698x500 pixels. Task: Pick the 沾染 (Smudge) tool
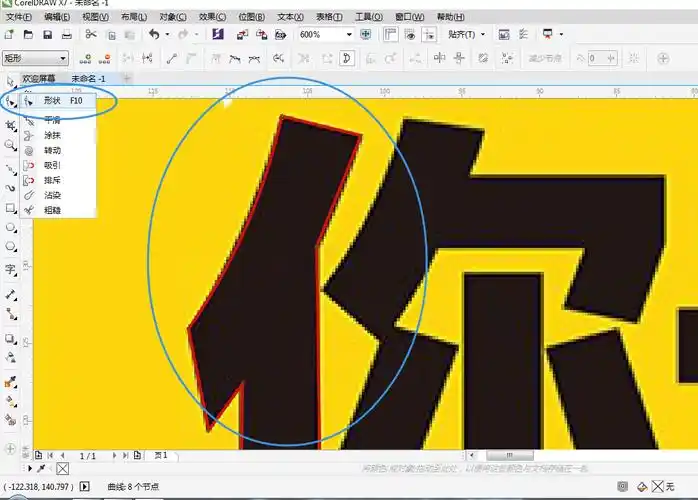(x=52, y=195)
